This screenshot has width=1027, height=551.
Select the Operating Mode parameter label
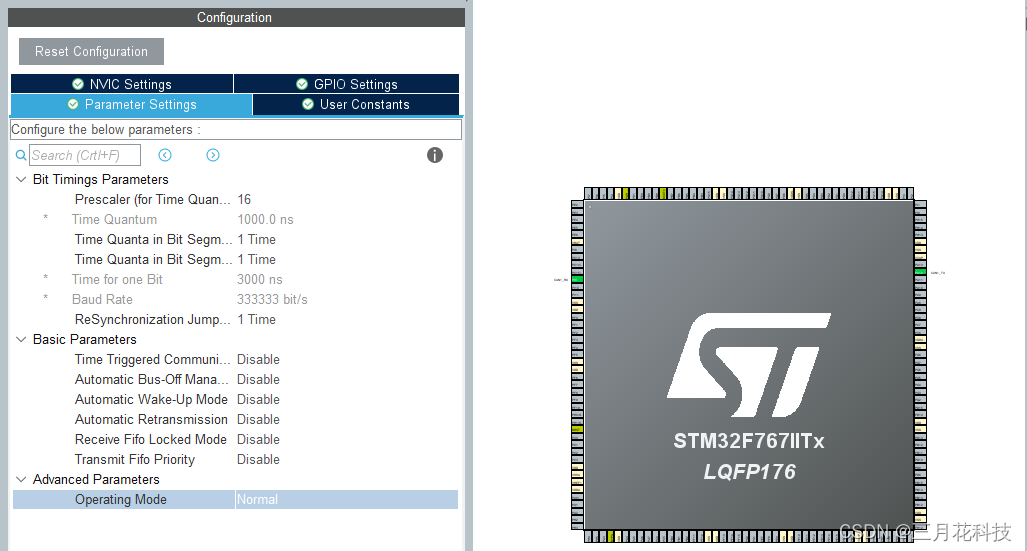pos(121,499)
